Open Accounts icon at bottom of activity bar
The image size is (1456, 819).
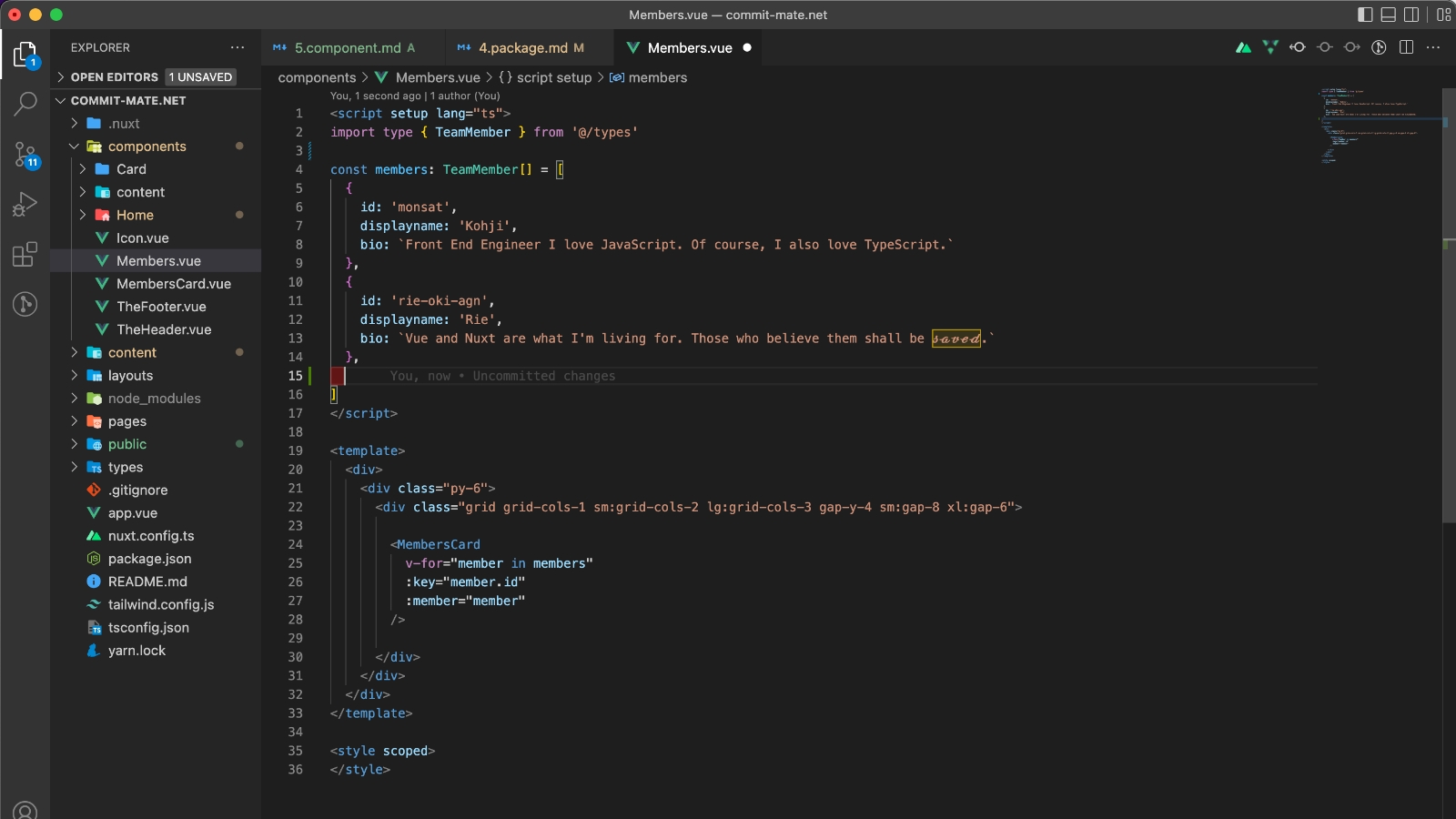tap(25, 810)
